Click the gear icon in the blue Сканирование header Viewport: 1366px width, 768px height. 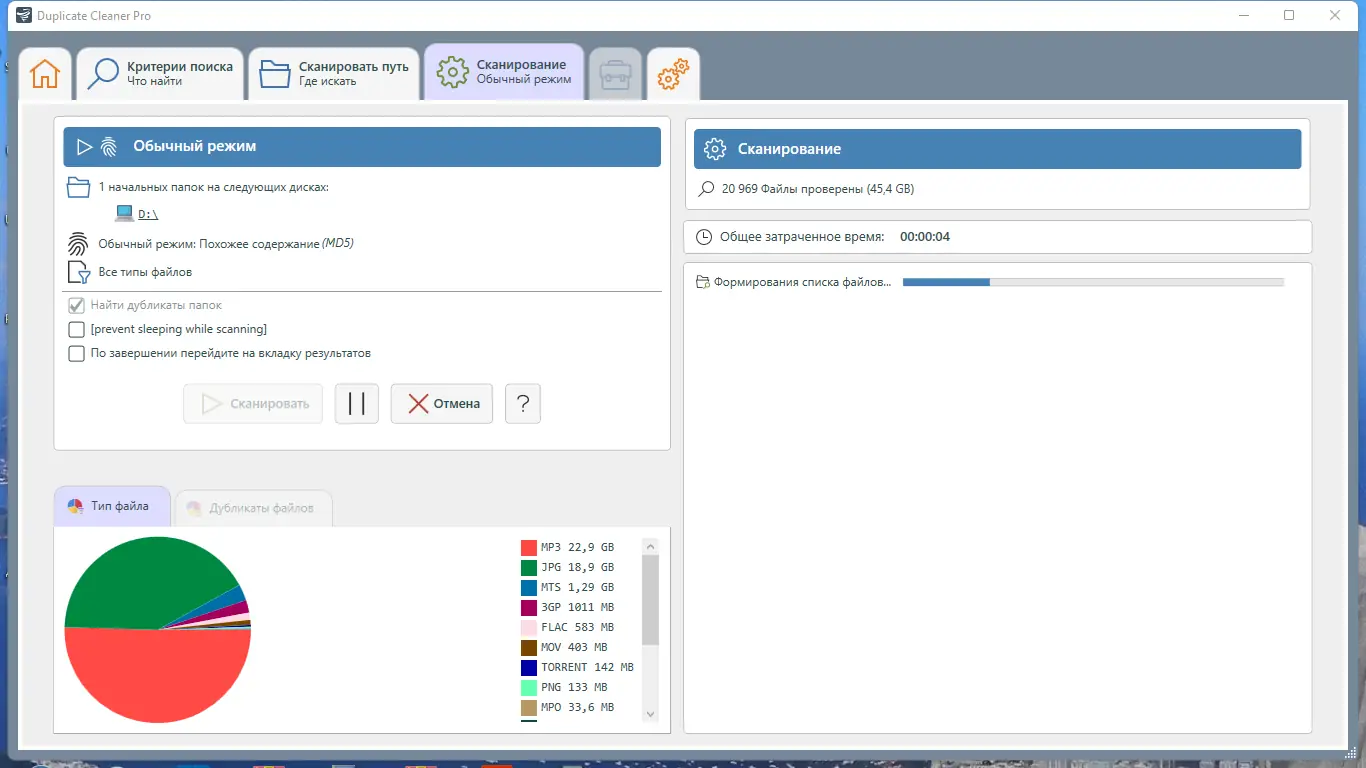point(715,149)
